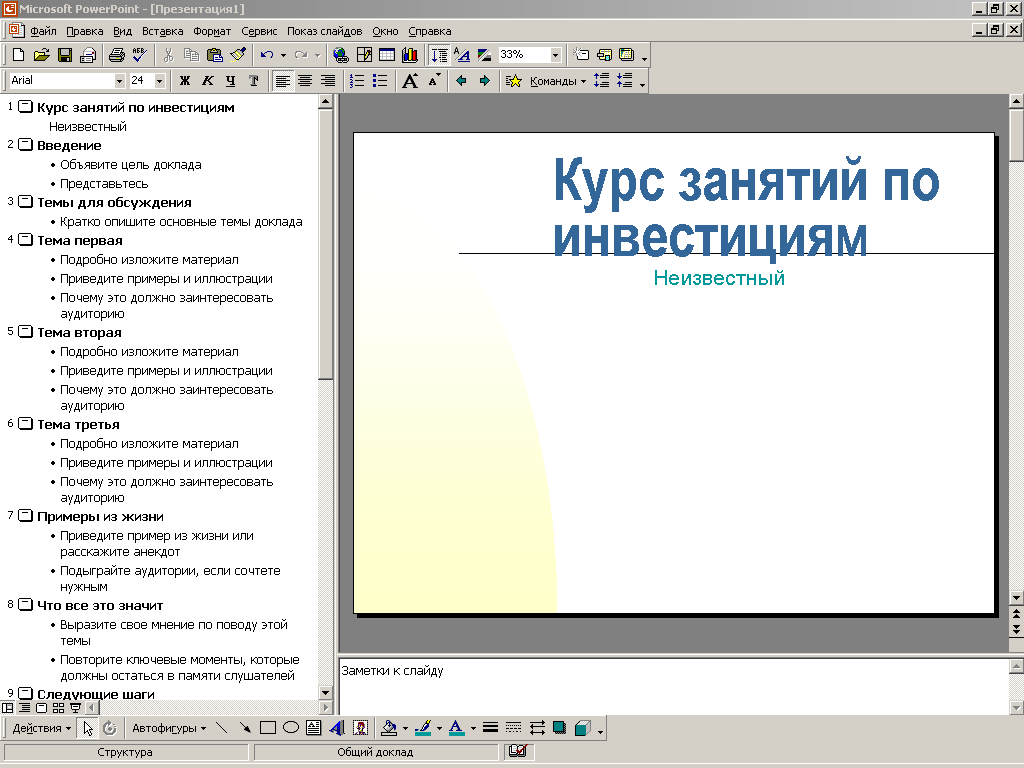Insert a hyperlink using the globe icon
This screenshot has width=1024, height=768.
(x=340, y=55)
